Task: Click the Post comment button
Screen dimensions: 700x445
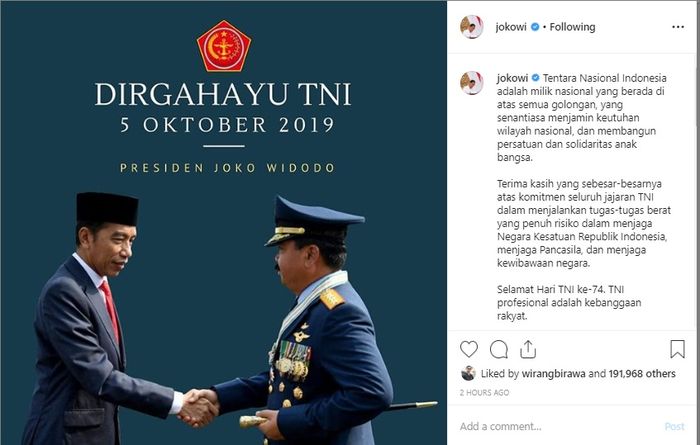Action: click(674, 426)
